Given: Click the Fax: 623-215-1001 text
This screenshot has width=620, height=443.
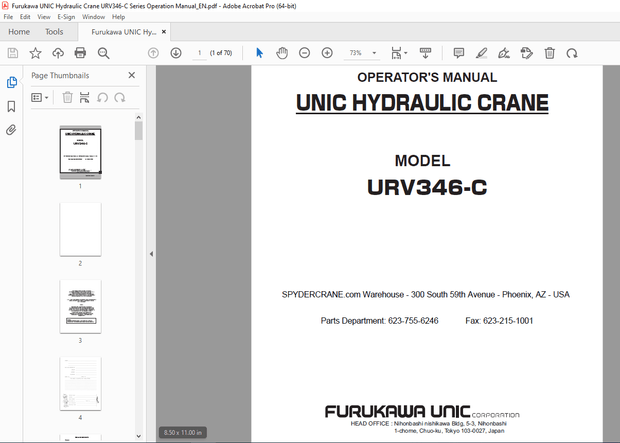Looking at the screenshot, I should click(499, 321).
